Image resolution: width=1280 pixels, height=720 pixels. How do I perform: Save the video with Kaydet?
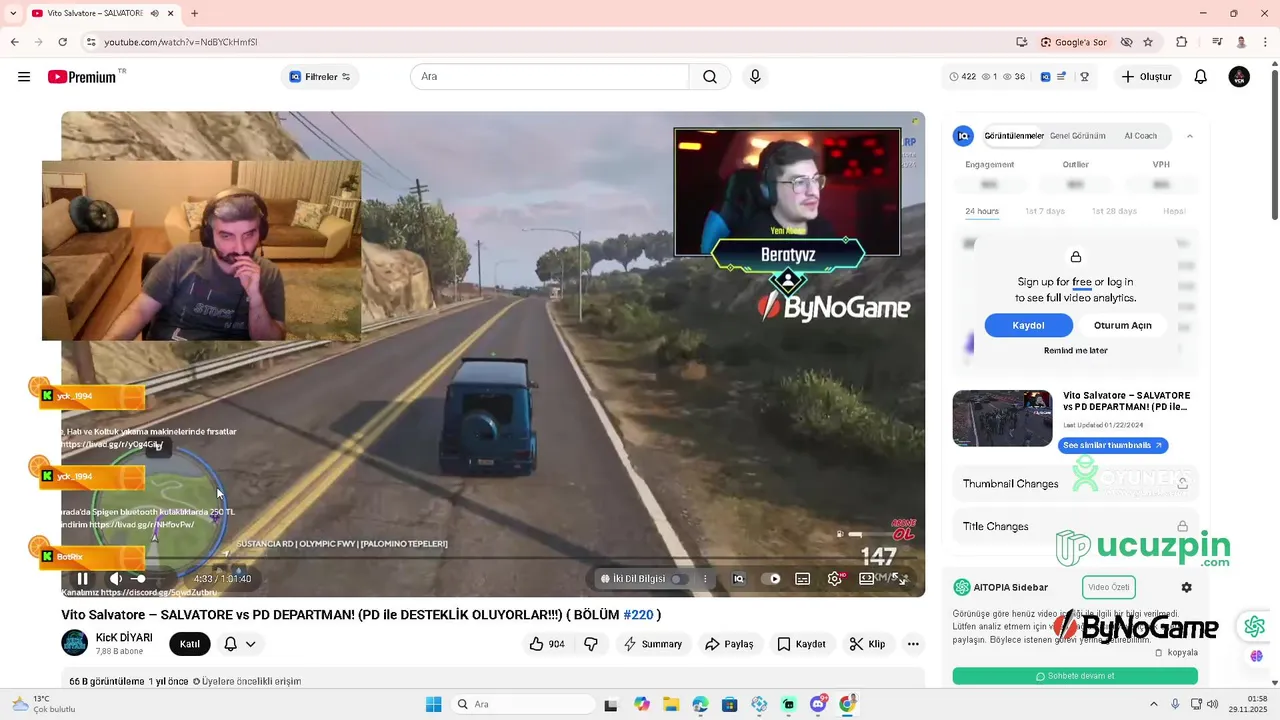click(802, 644)
